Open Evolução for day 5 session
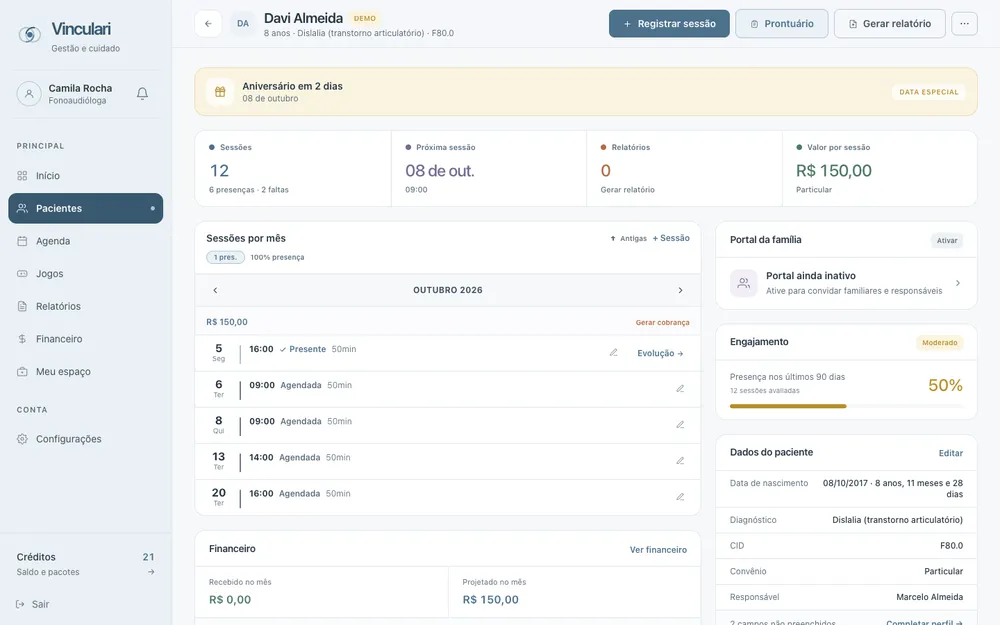 660,353
